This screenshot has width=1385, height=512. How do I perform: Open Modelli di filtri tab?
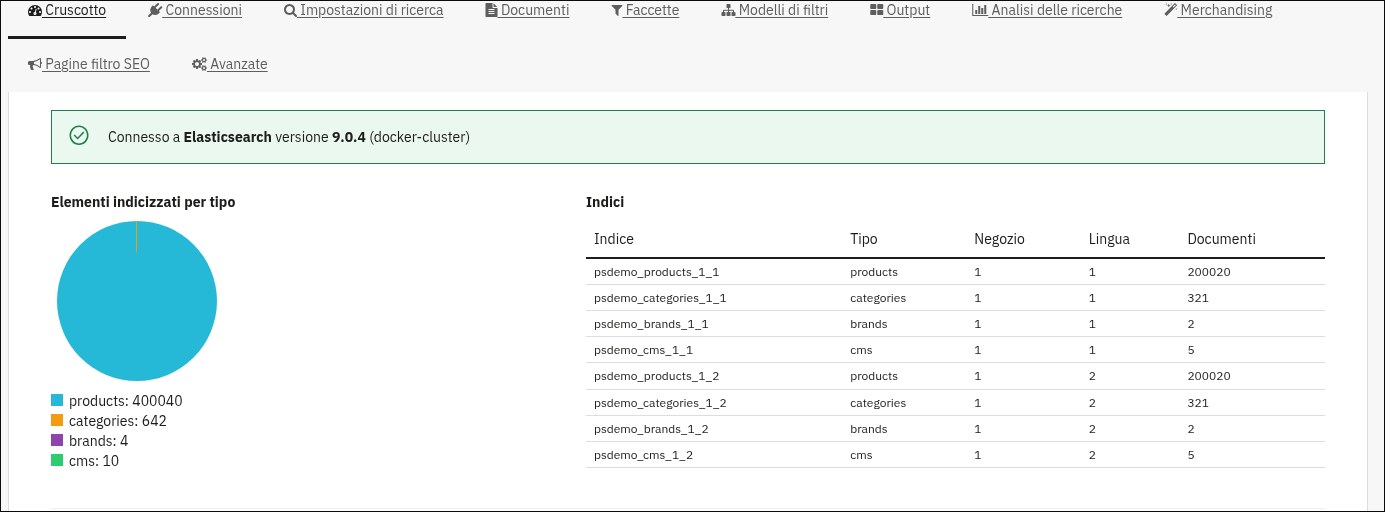click(775, 11)
